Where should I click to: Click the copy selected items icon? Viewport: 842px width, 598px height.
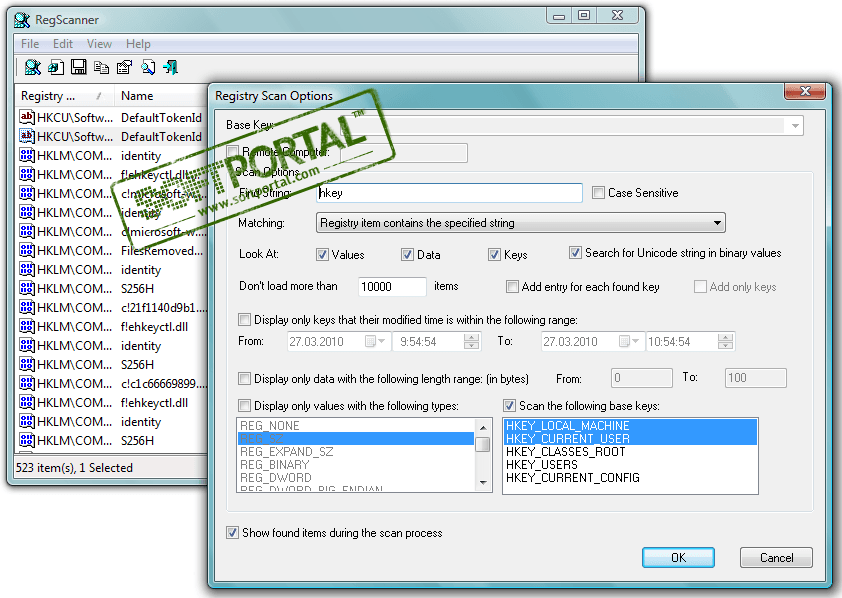(101, 67)
